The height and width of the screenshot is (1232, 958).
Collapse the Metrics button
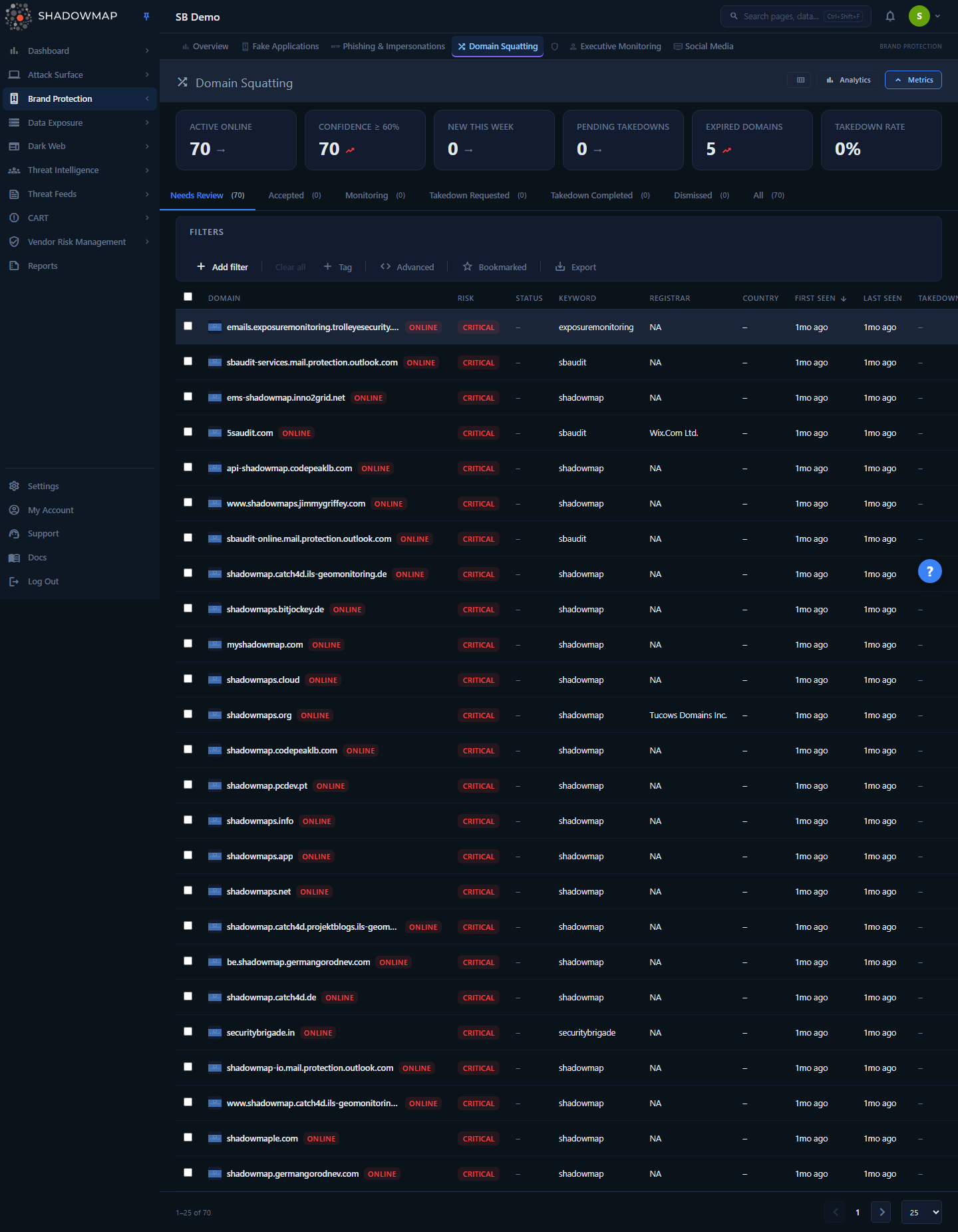(x=913, y=80)
